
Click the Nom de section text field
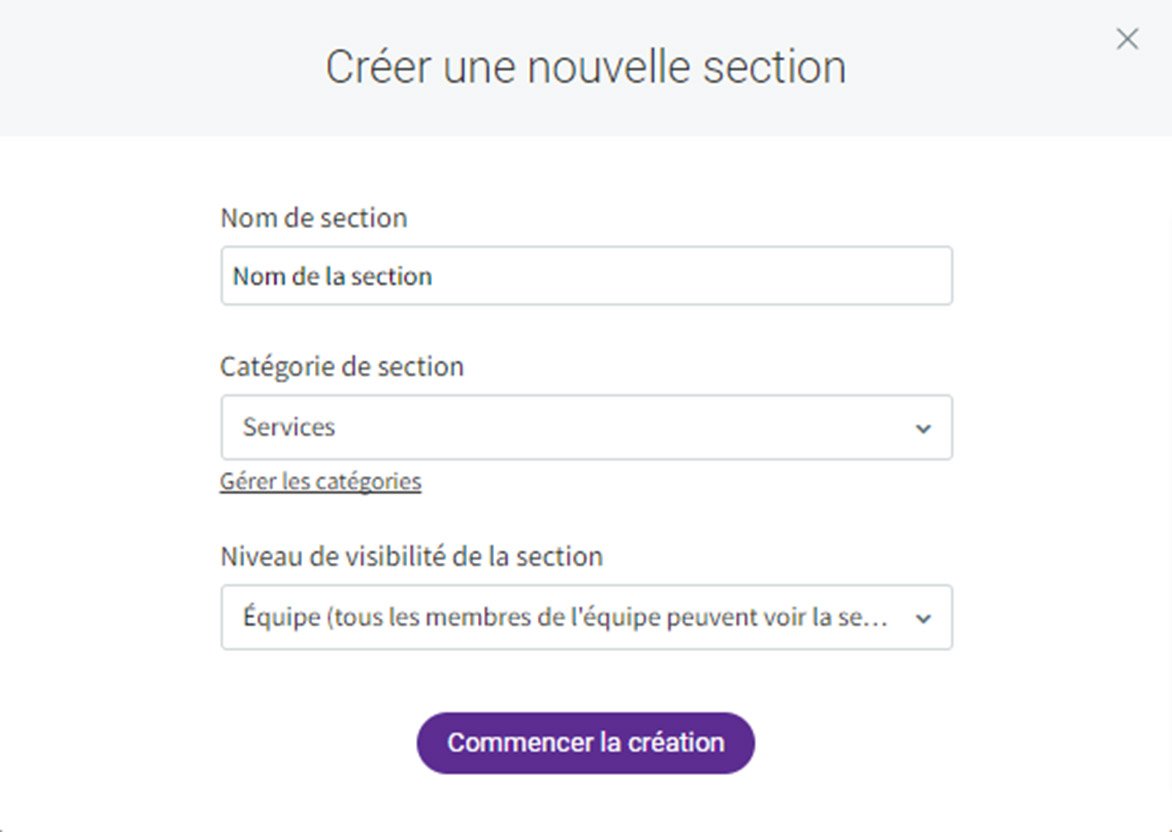pos(586,276)
